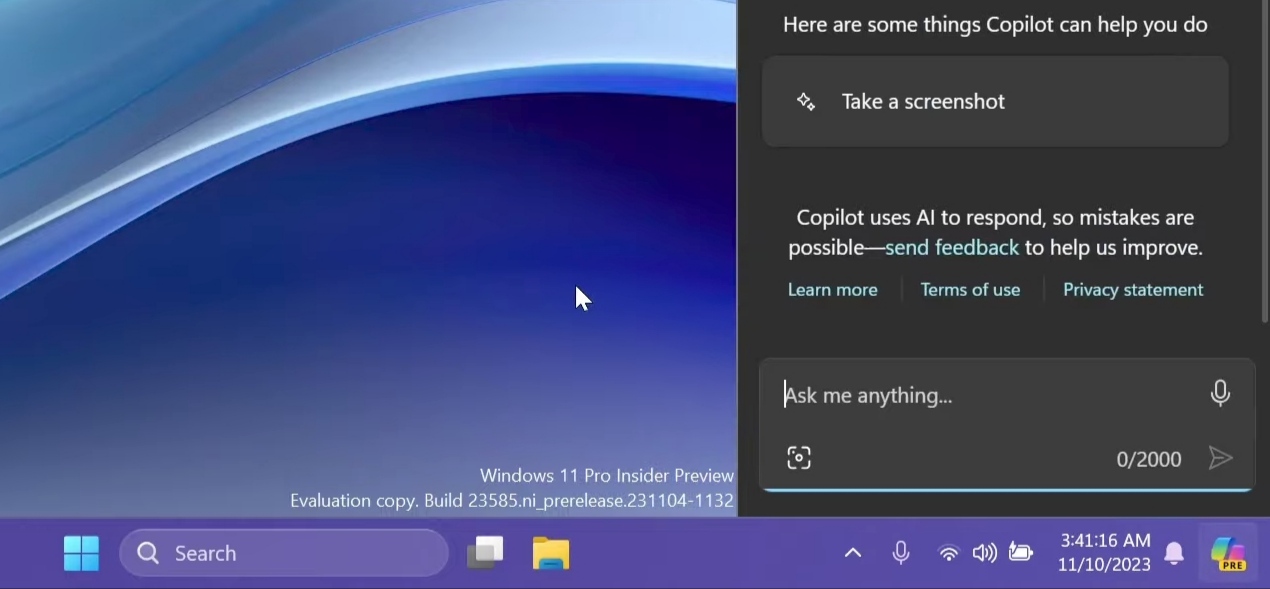
Task: Open the Learn more link
Action: coord(833,289)
